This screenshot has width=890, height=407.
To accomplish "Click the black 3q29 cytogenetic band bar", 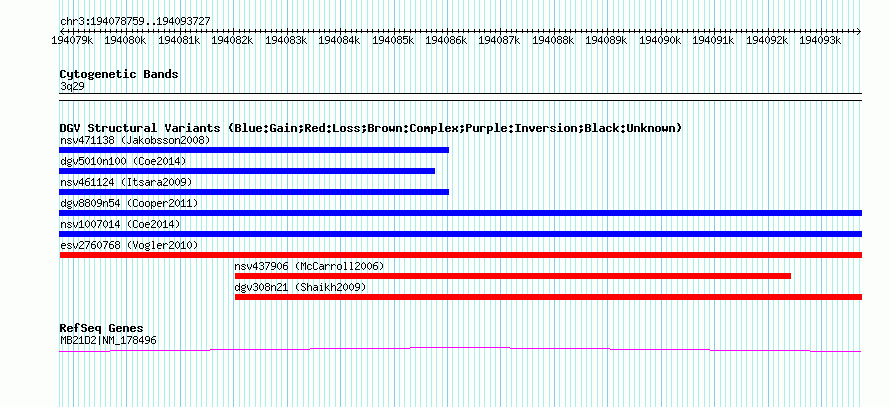I will pyautogui.click(x=460, y=97).
